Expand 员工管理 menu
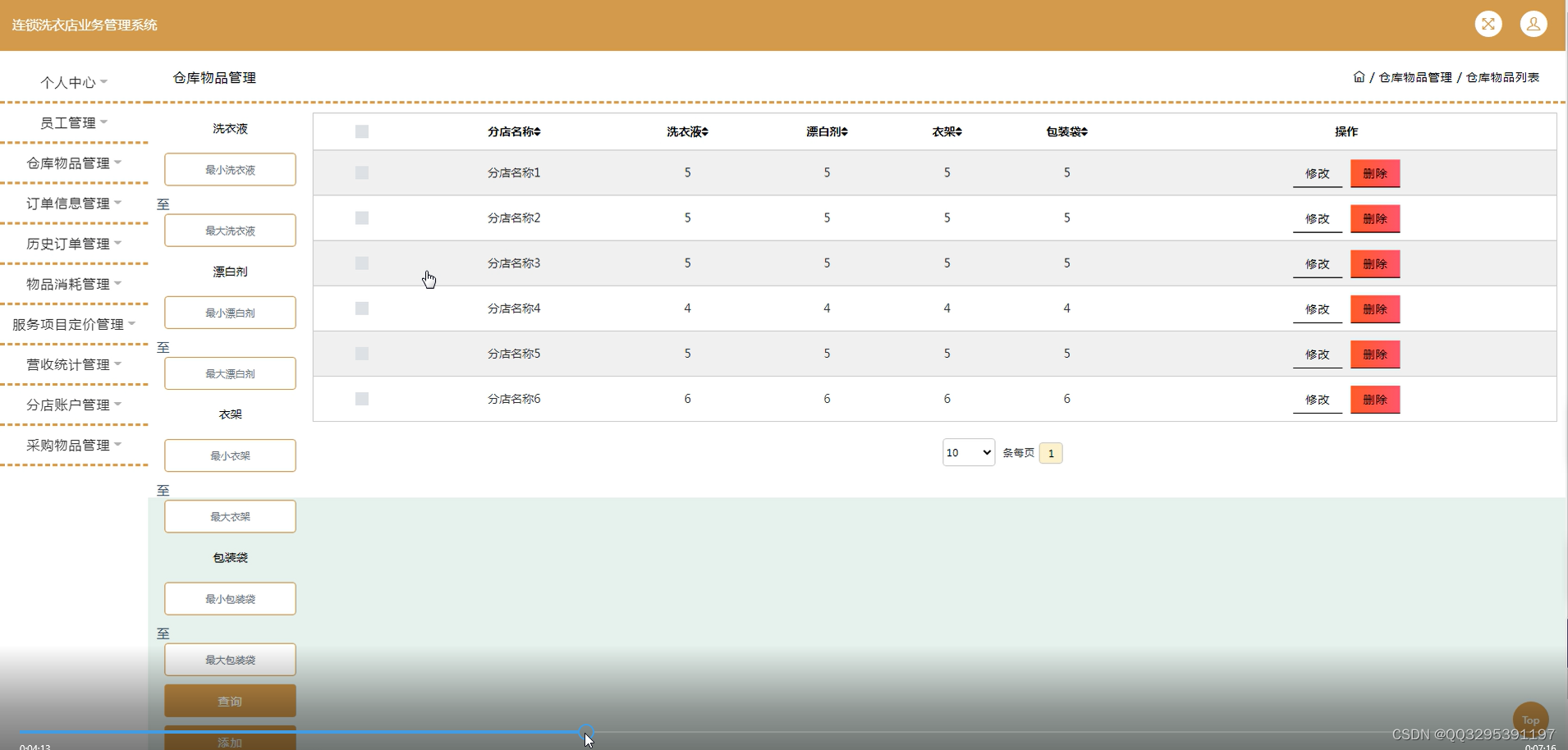 point(74,122)
